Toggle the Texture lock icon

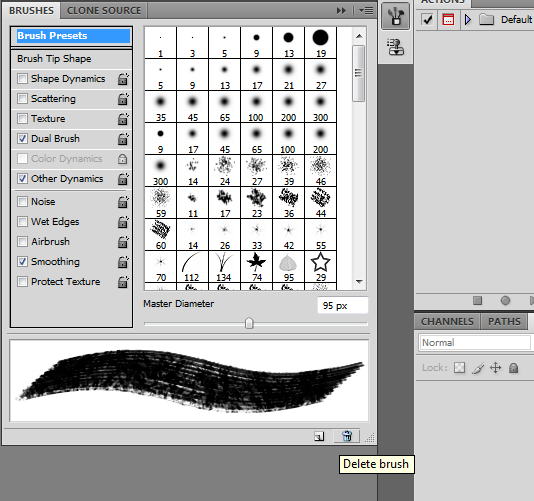123,119
